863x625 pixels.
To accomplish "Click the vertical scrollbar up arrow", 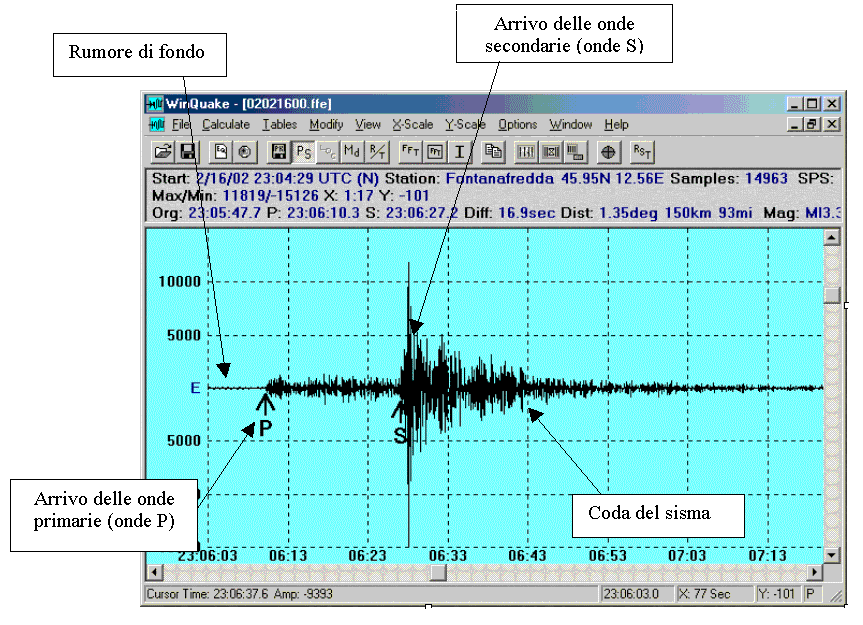I will pos(831,237).
